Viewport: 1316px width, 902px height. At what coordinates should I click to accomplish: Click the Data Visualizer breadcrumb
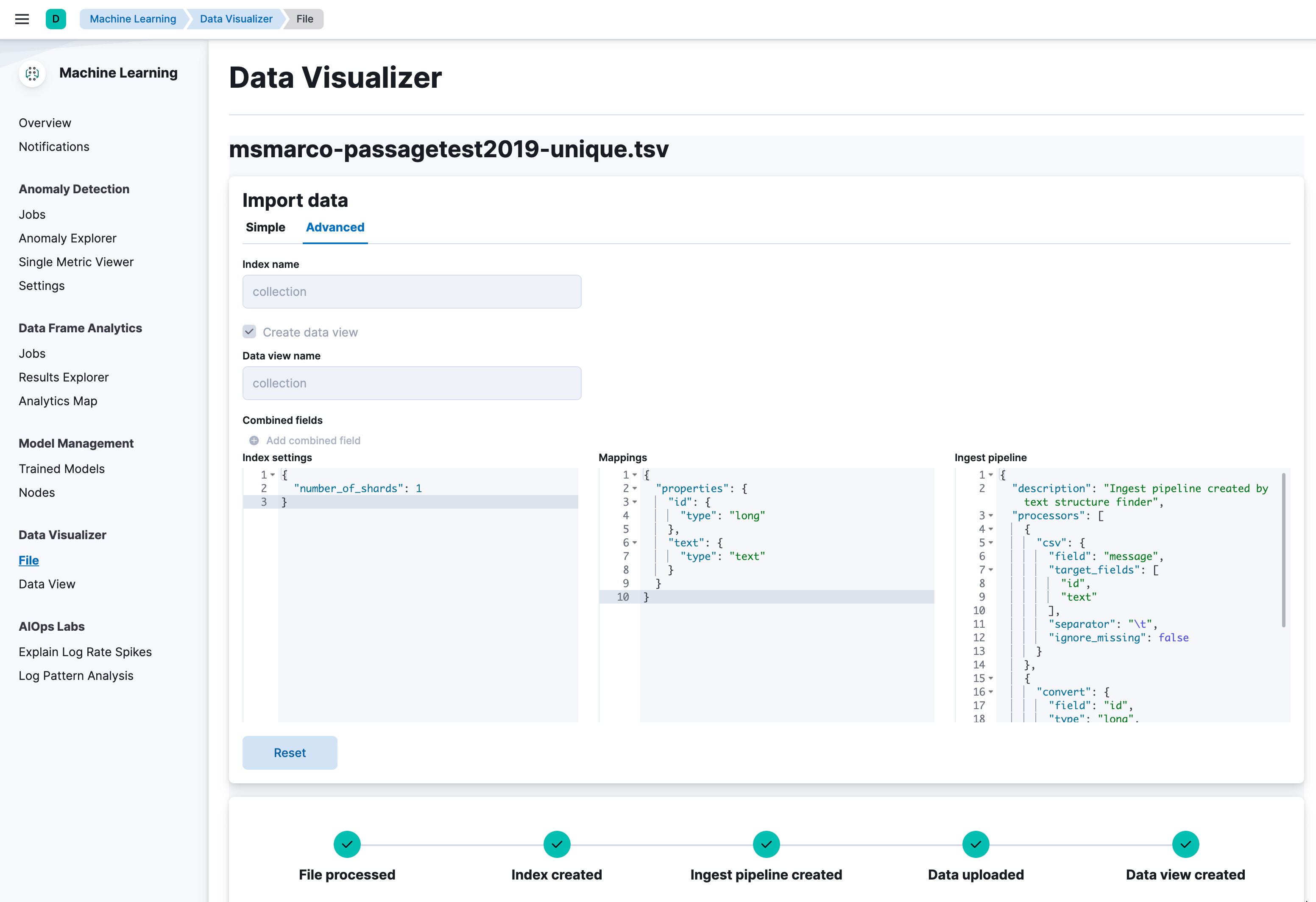236,19
